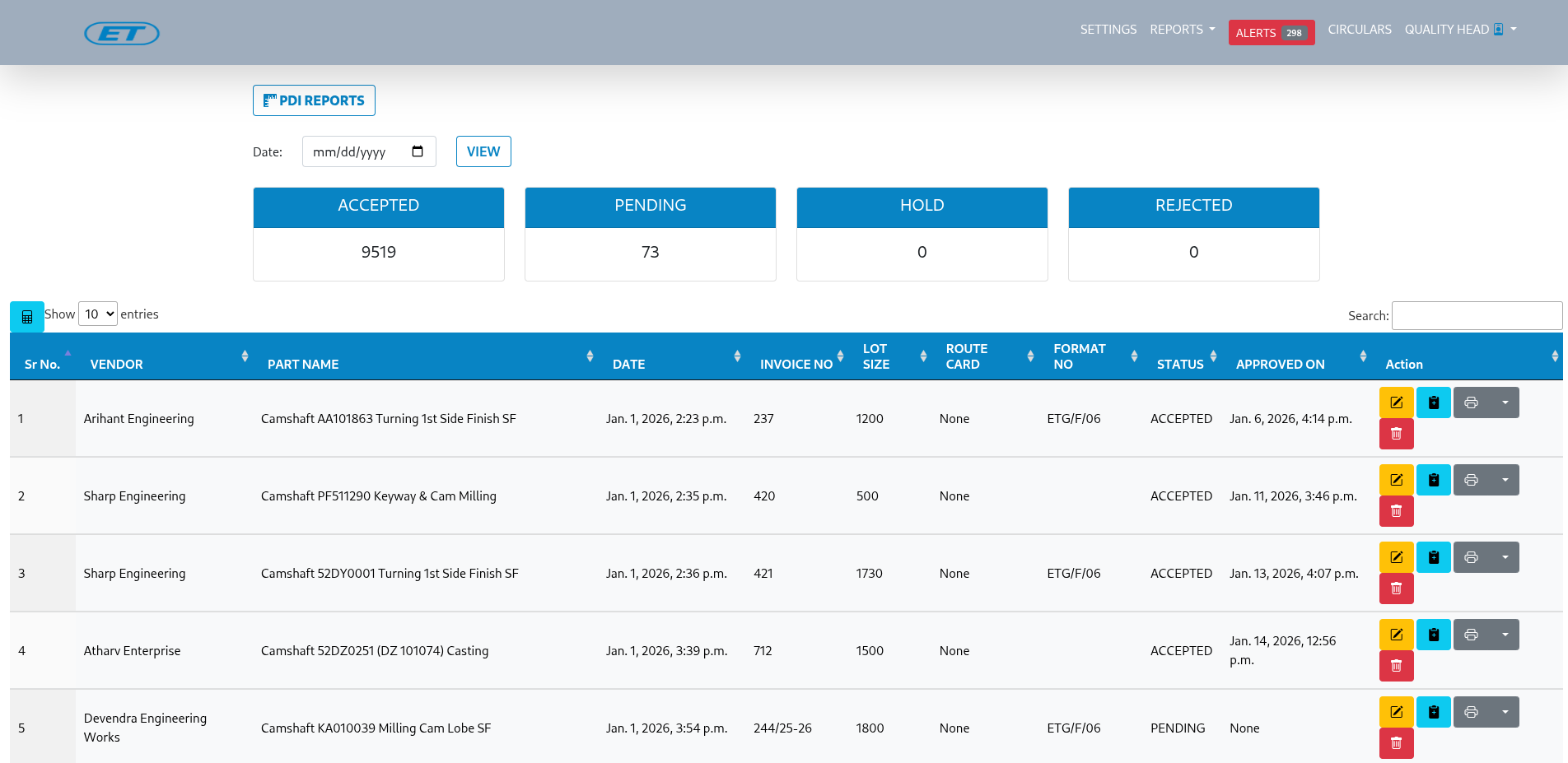Expand the REPORTS dropdown menu
Image resolution: width=1568 pixels, height=763 pixels.
[1182, 30]
